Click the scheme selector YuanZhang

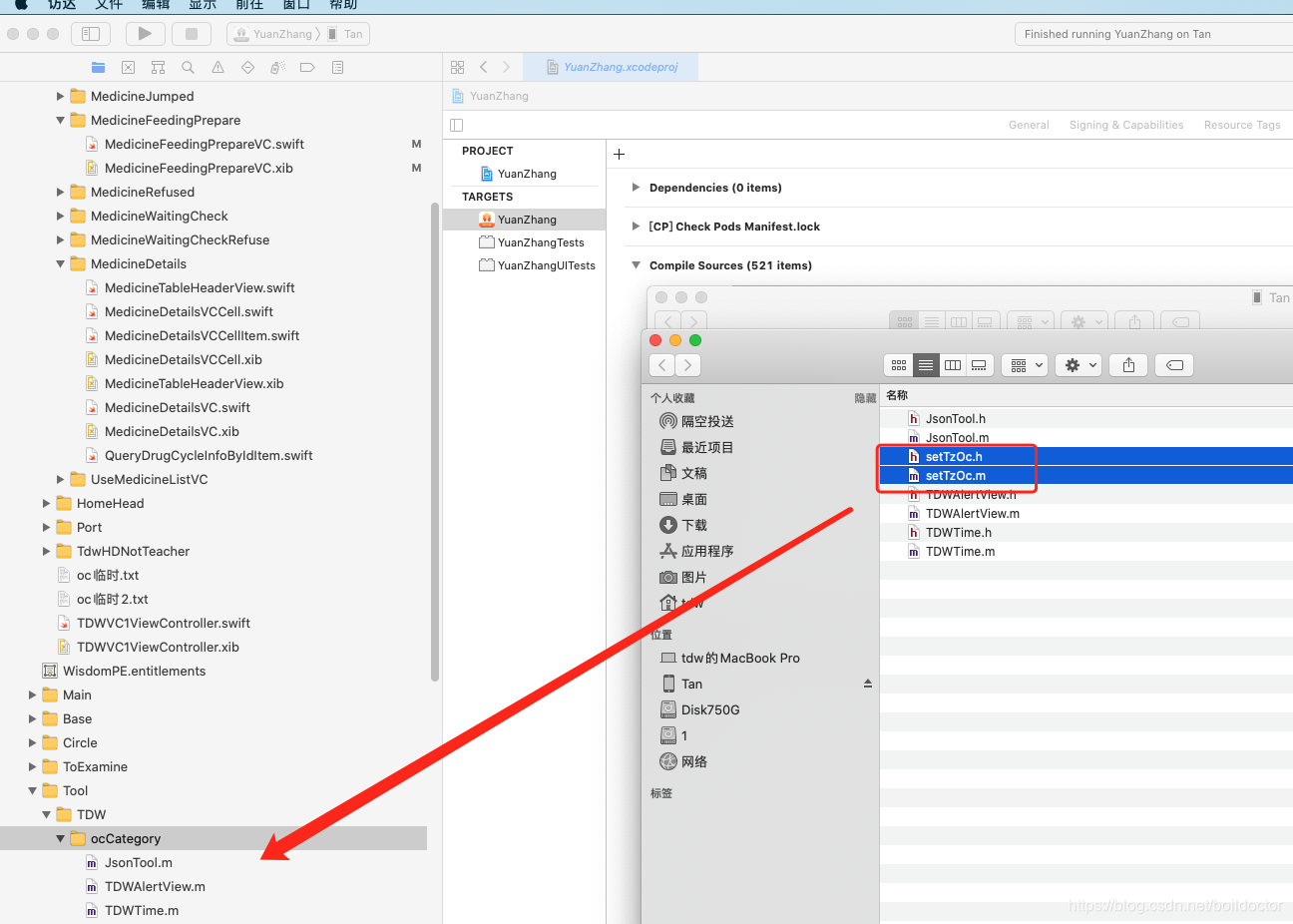pos(273,34)
